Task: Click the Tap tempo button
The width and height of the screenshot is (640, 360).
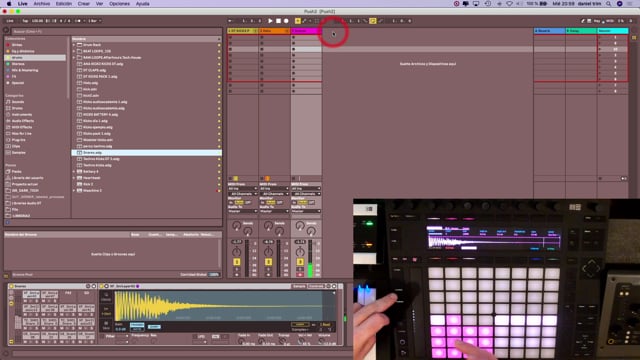Action: [x=25, y=21]
